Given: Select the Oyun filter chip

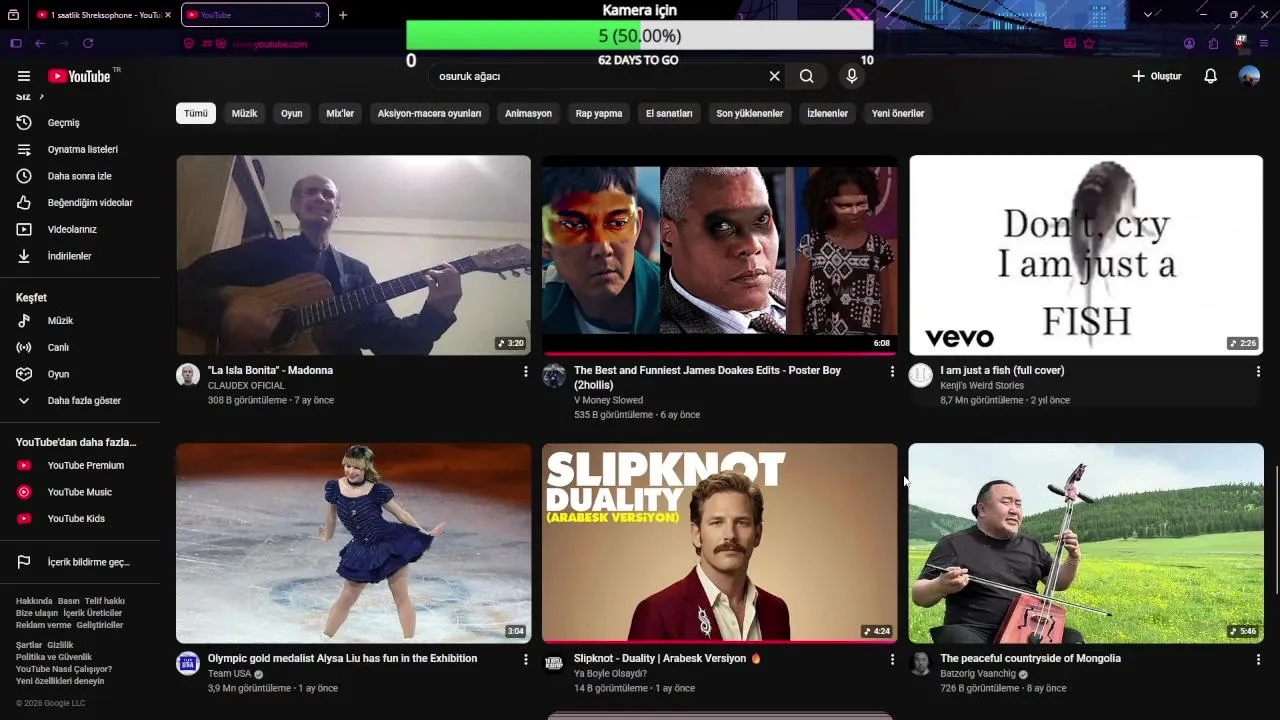Looking at the screenshot, I should click(292, 113).
